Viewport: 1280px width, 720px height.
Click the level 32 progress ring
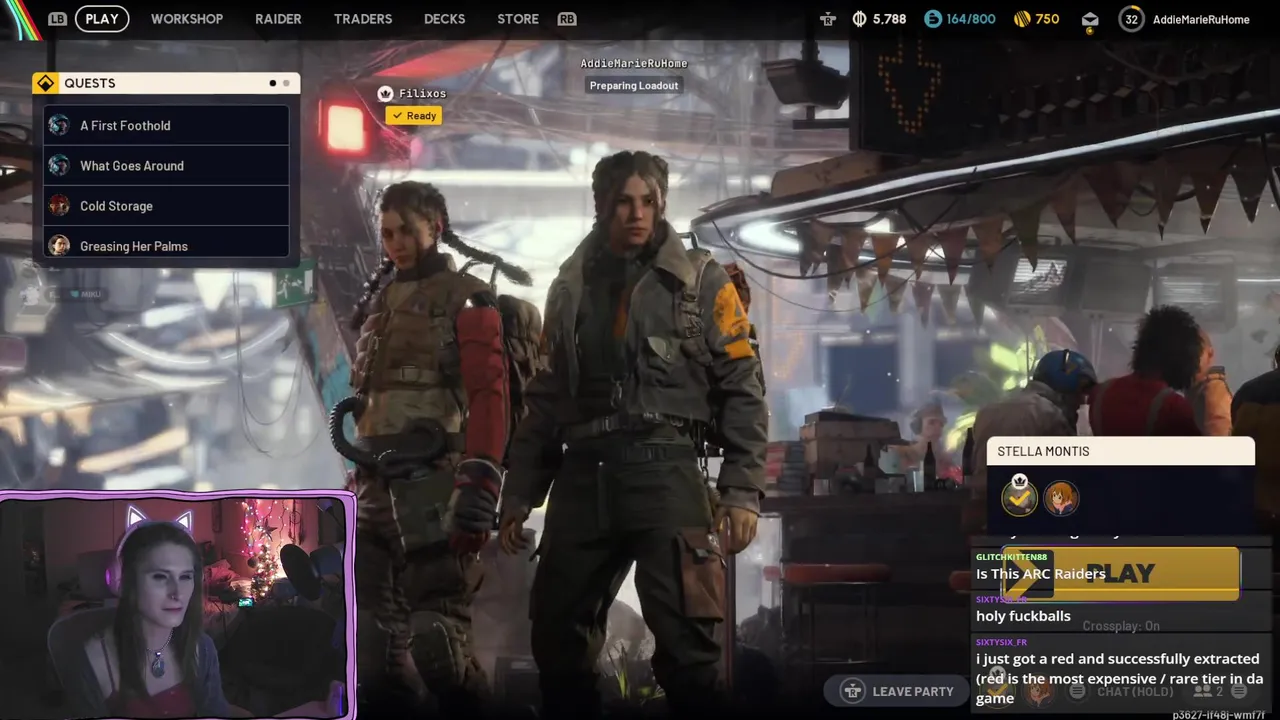[x=1131, y=18]
